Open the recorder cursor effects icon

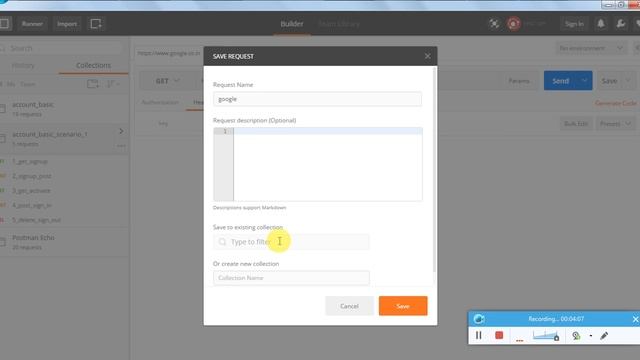(x=576, y=336)
